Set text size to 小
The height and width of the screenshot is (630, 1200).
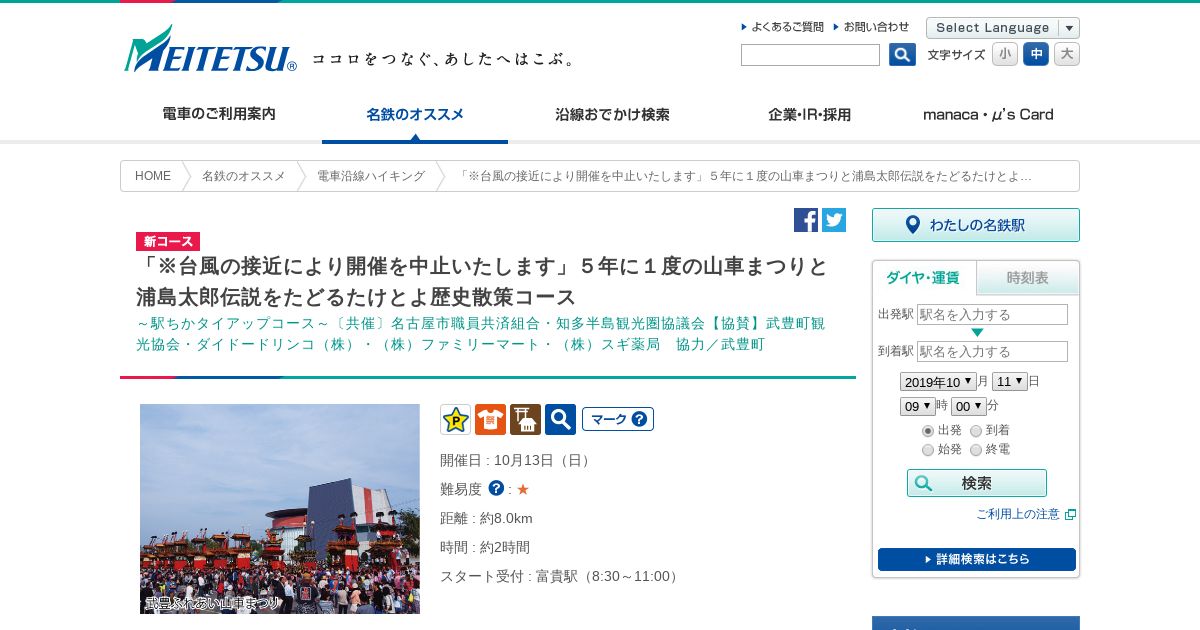point(1005,54)
